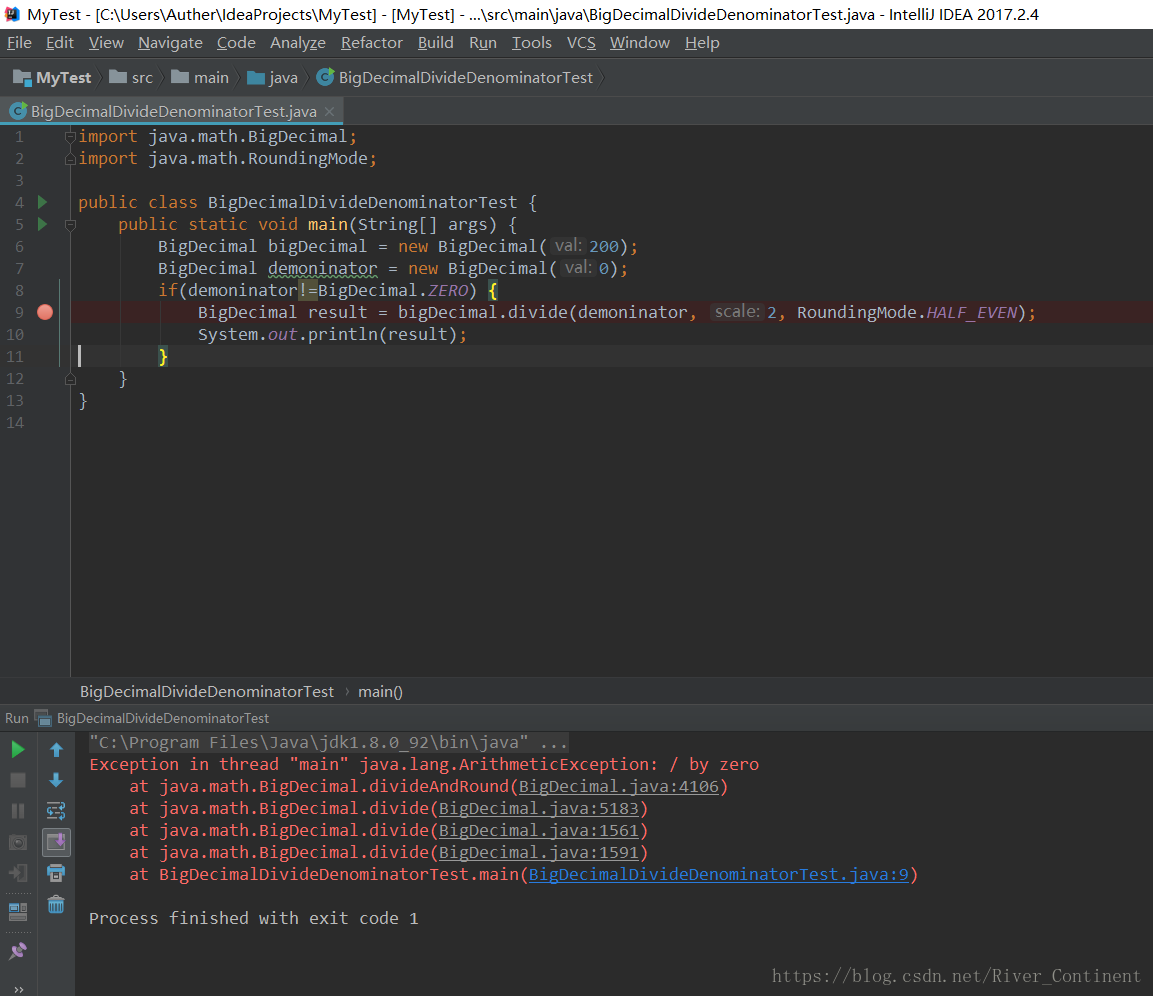Open Settings via the soft-wrap toggle icon in console
The image size is (1153, 996).
coord(56,810)
